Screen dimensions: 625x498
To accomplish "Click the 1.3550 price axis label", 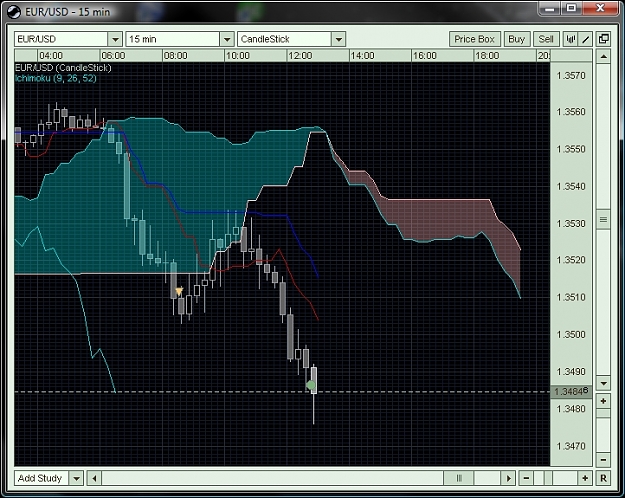I will pos(571,149).
